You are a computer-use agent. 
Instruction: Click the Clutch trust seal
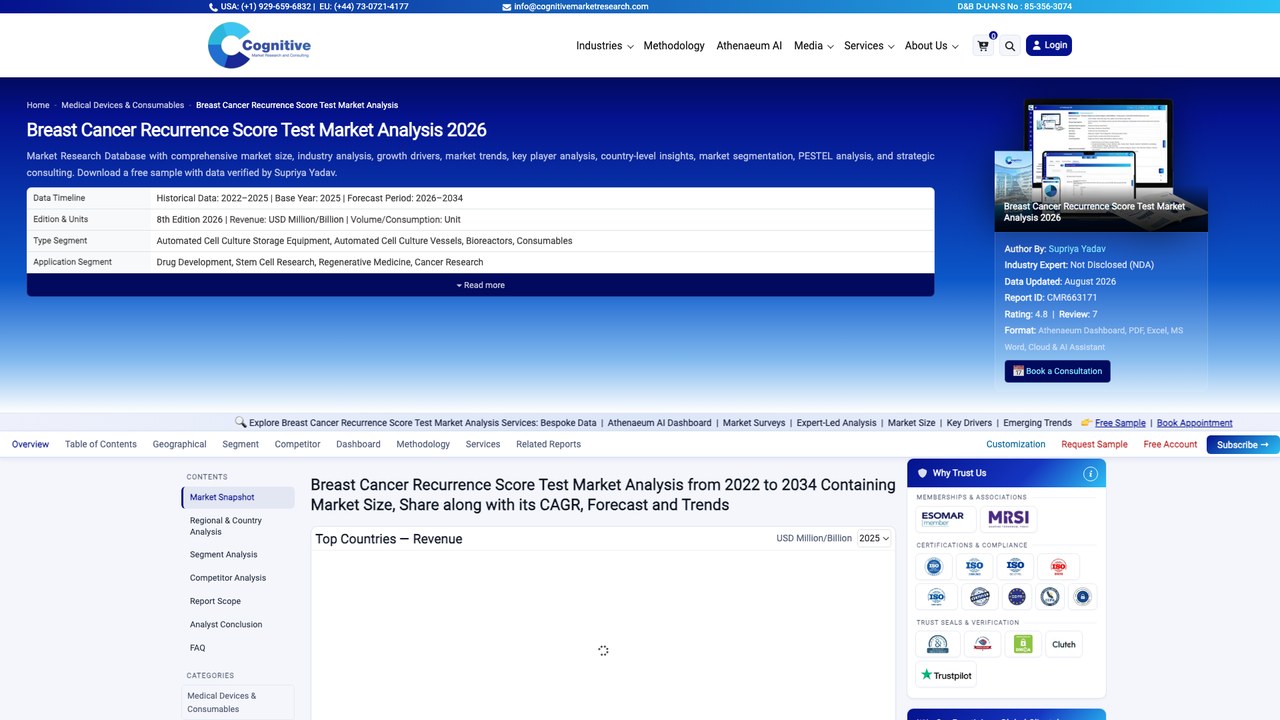(x=1064, y=644)
